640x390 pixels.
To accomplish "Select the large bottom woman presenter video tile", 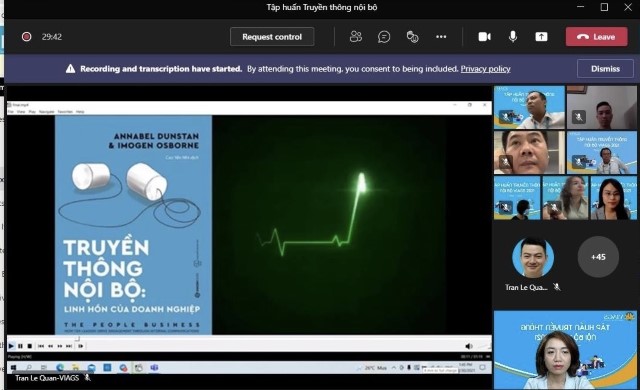I will tap(565, 350).
